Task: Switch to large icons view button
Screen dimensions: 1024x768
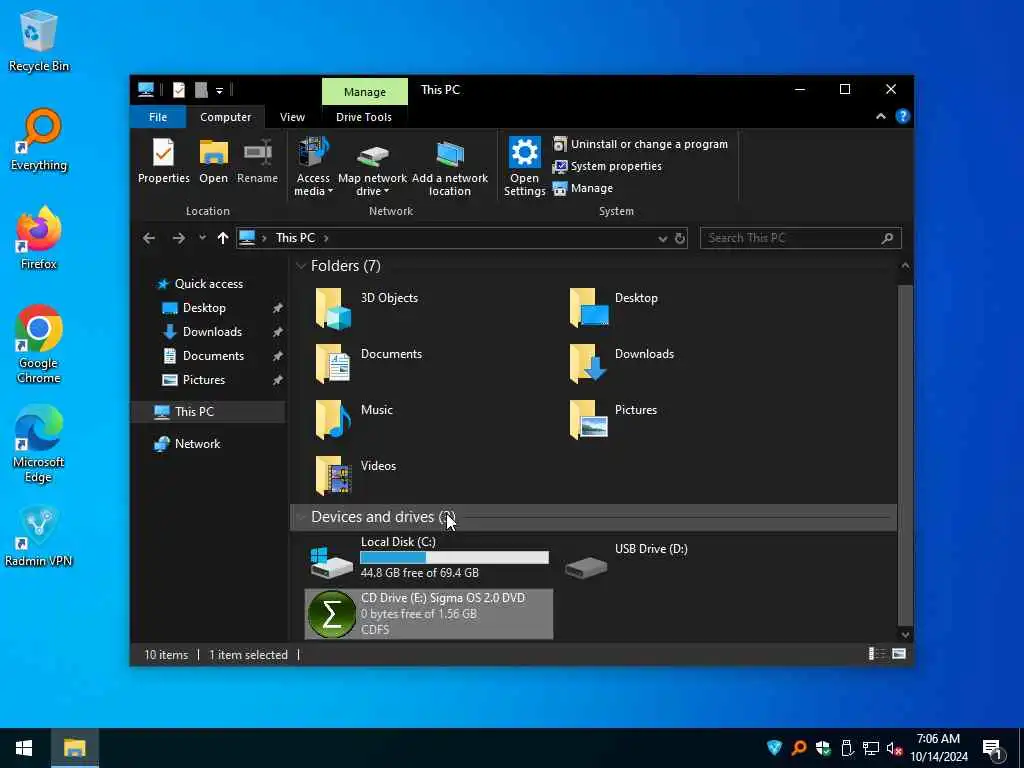Action: coord(899,654)
